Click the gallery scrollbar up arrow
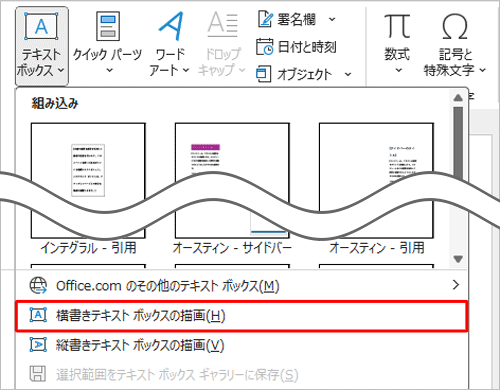 coord(458,98)
